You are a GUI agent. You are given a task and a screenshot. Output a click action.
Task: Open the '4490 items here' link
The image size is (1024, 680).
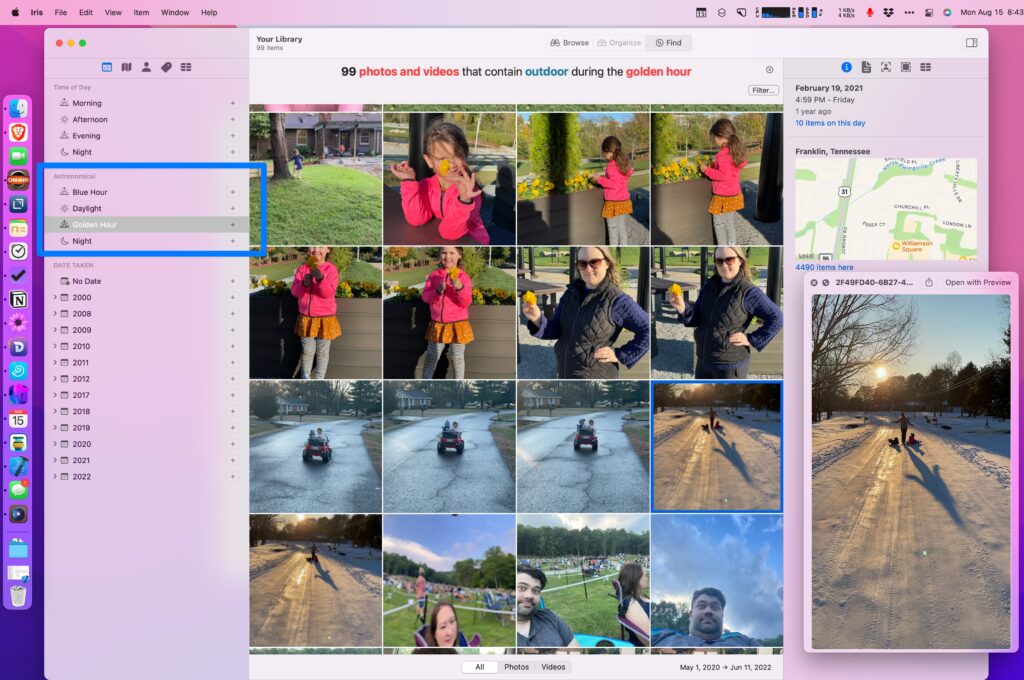pyautogui.click(x=824, y=267)
